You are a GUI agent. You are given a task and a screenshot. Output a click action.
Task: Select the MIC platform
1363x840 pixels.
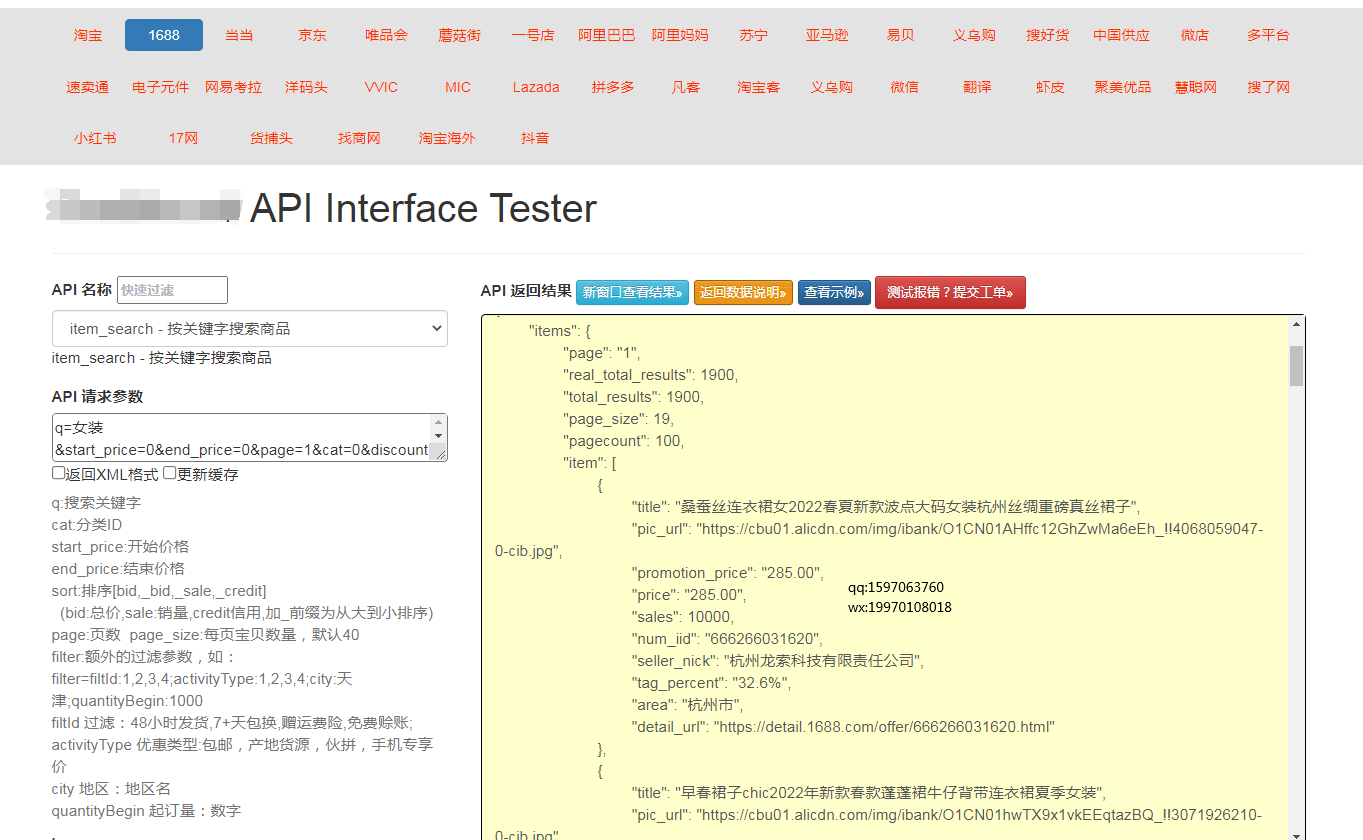458,87
